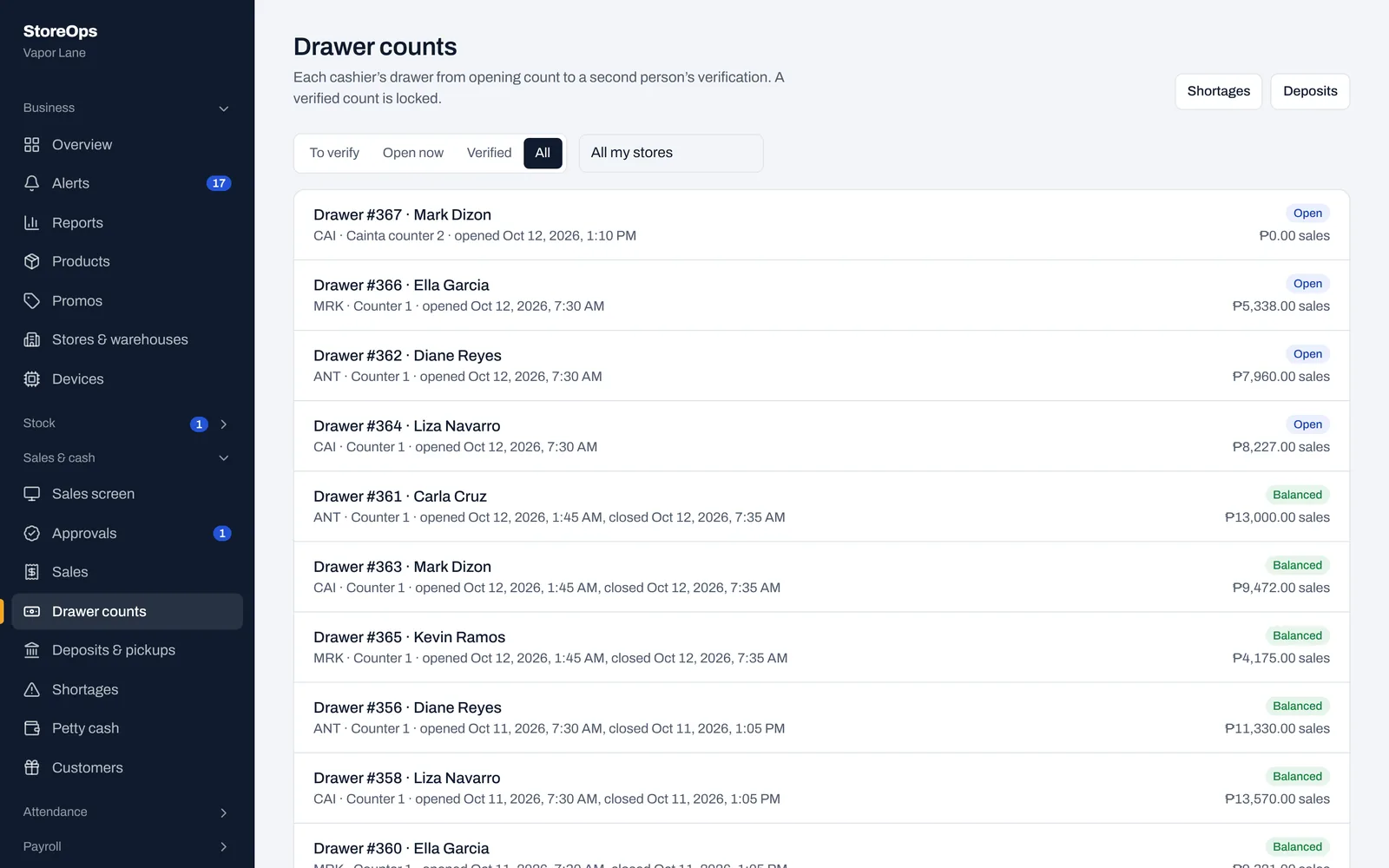Open Stores & warehouses building icon
Screen dimensions: 1389x868
[x=32, y=339]
